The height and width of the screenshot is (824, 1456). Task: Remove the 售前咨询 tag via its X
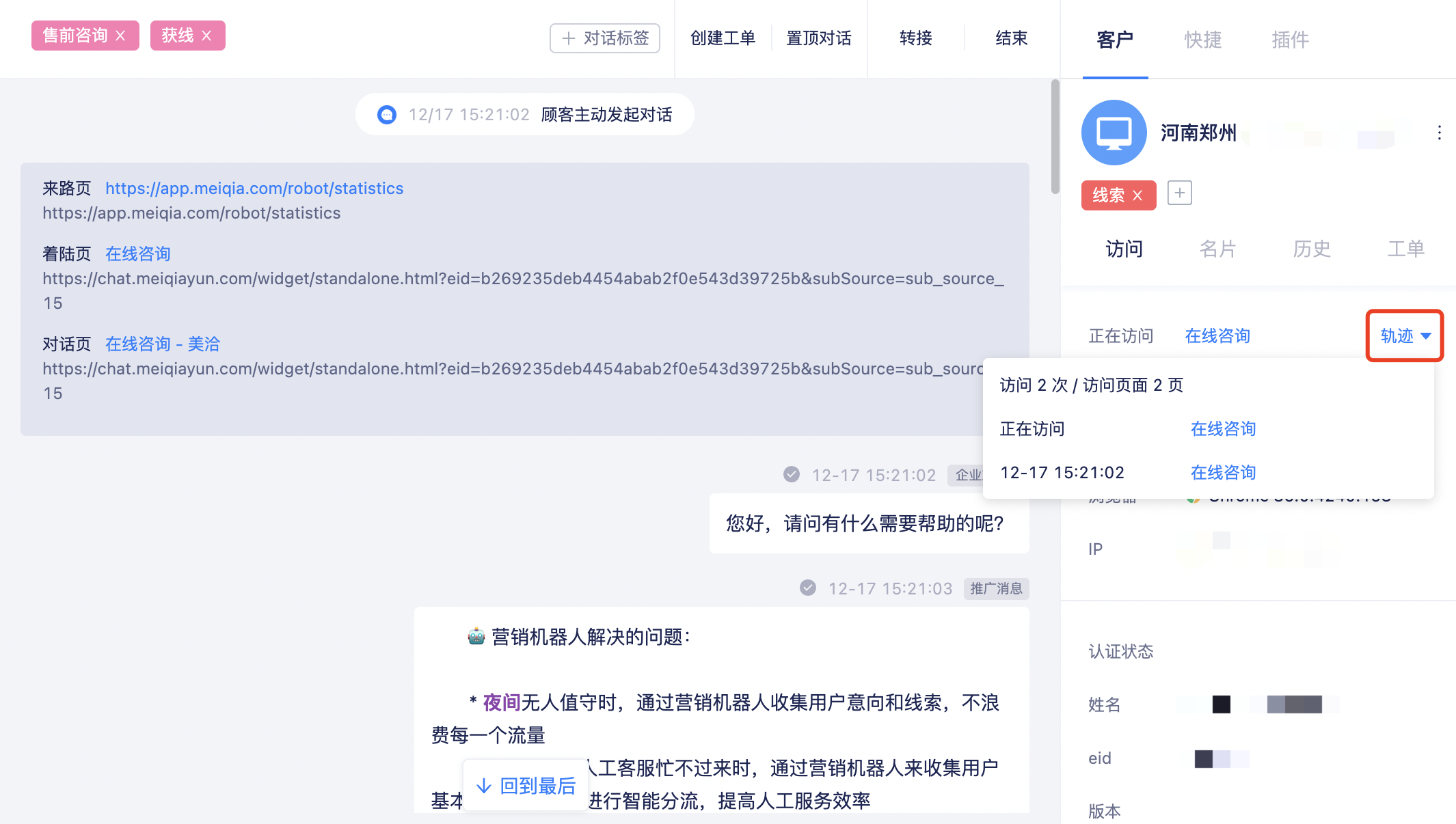121,36
